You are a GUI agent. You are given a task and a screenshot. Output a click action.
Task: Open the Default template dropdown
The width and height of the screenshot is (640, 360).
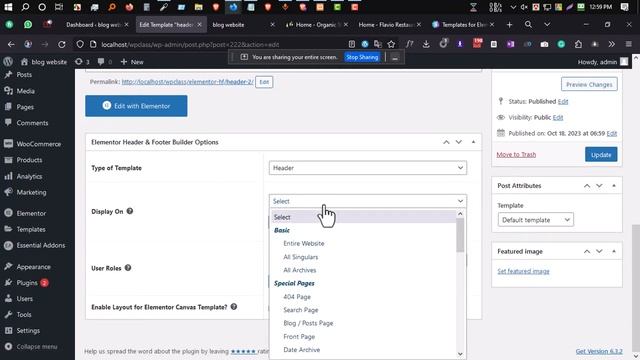click(536, 220)
